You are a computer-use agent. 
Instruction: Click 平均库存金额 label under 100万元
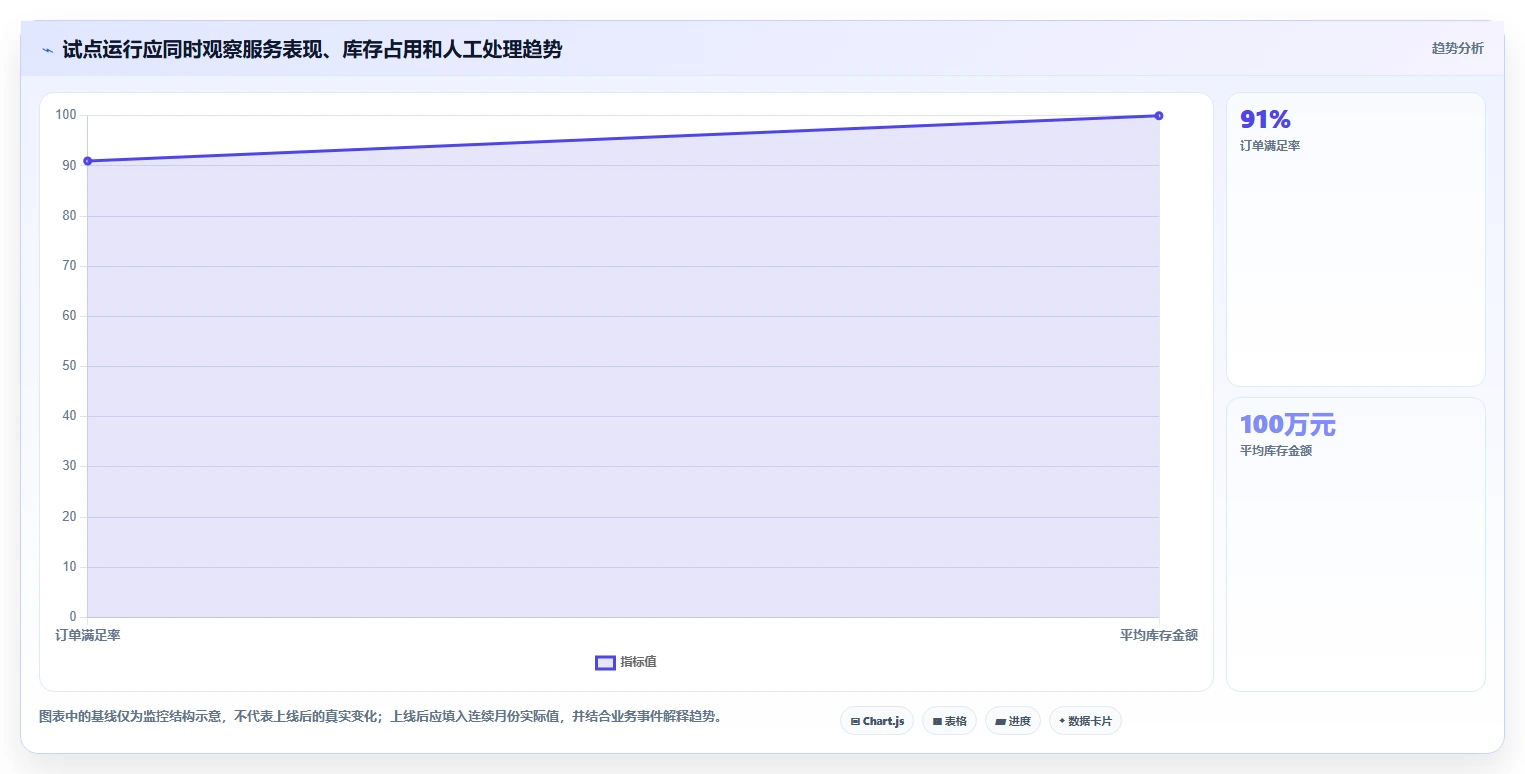tap(1276, 451)
